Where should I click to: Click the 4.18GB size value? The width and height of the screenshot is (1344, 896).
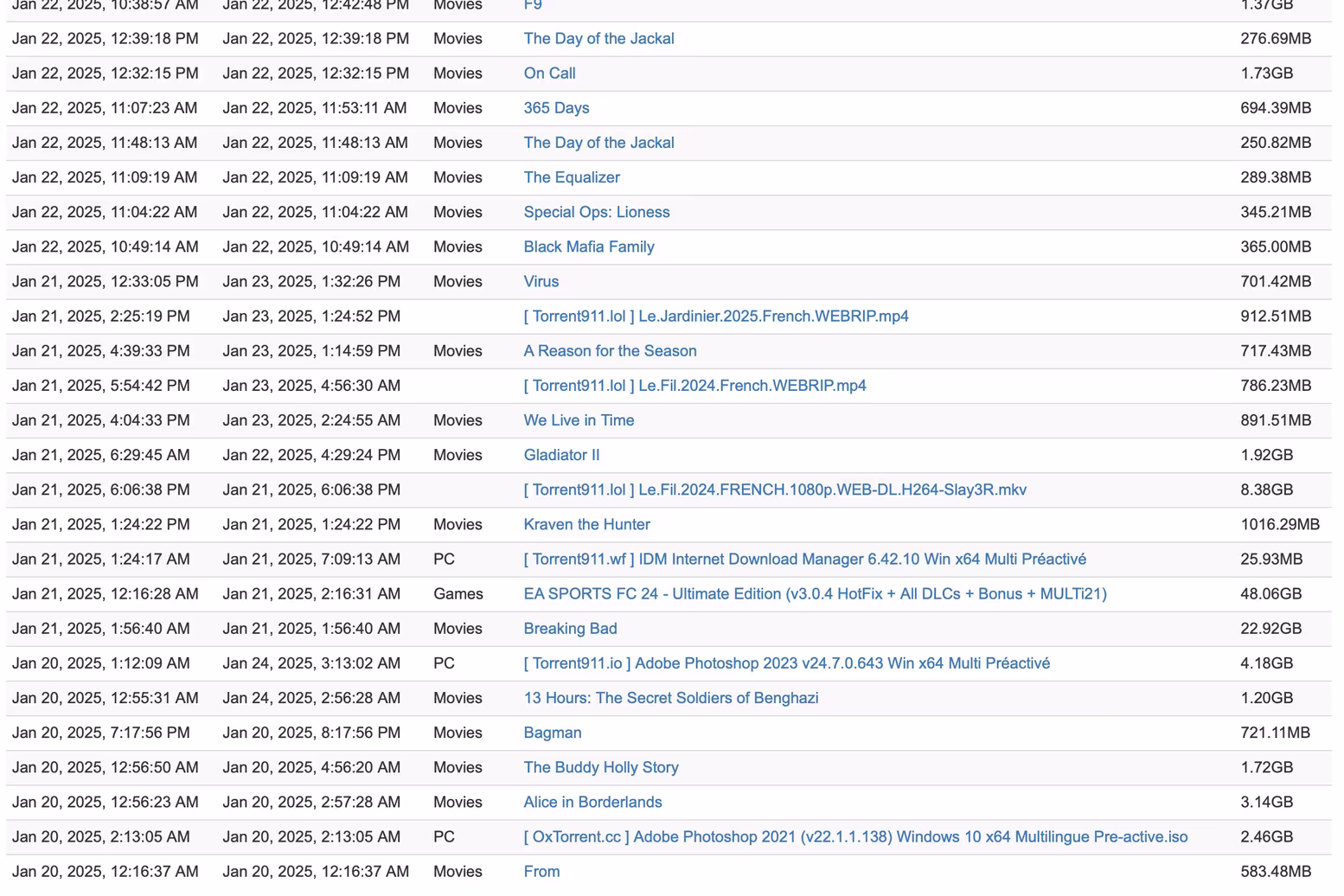[1266, 662]
